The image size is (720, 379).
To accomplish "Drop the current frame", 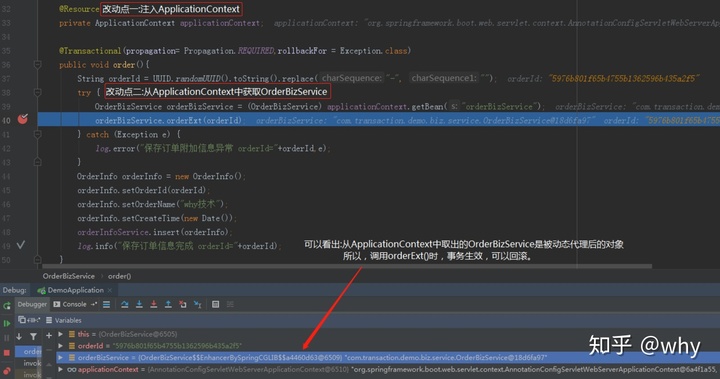I will click(x=183, y=304).
